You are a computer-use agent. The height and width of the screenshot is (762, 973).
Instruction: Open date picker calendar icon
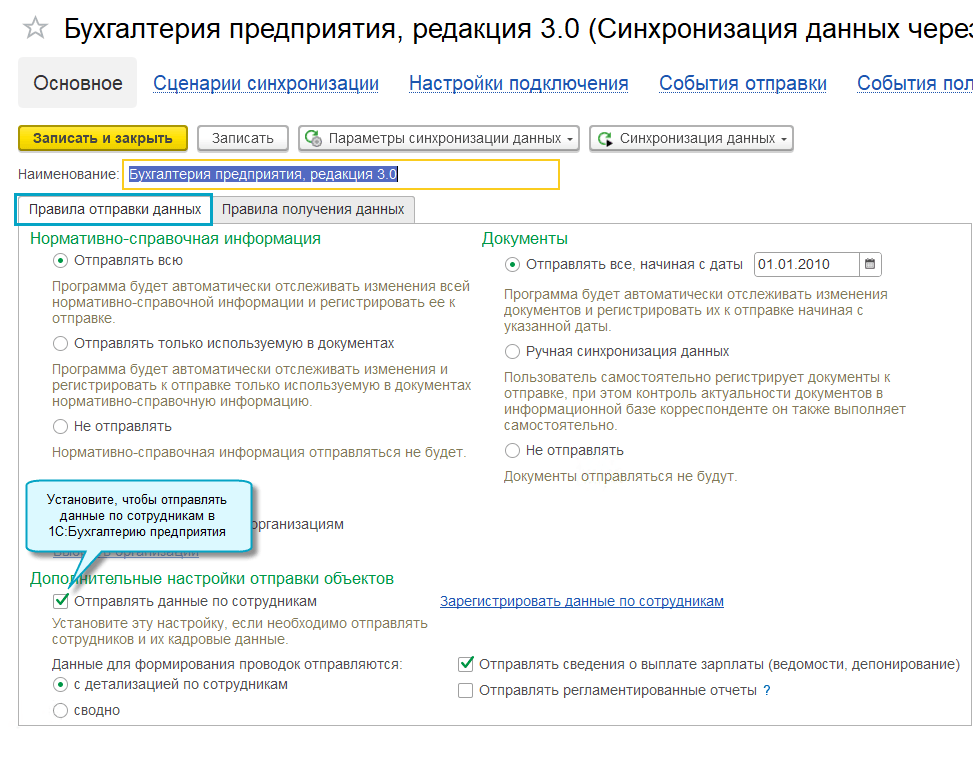click(x=870, y=264)
